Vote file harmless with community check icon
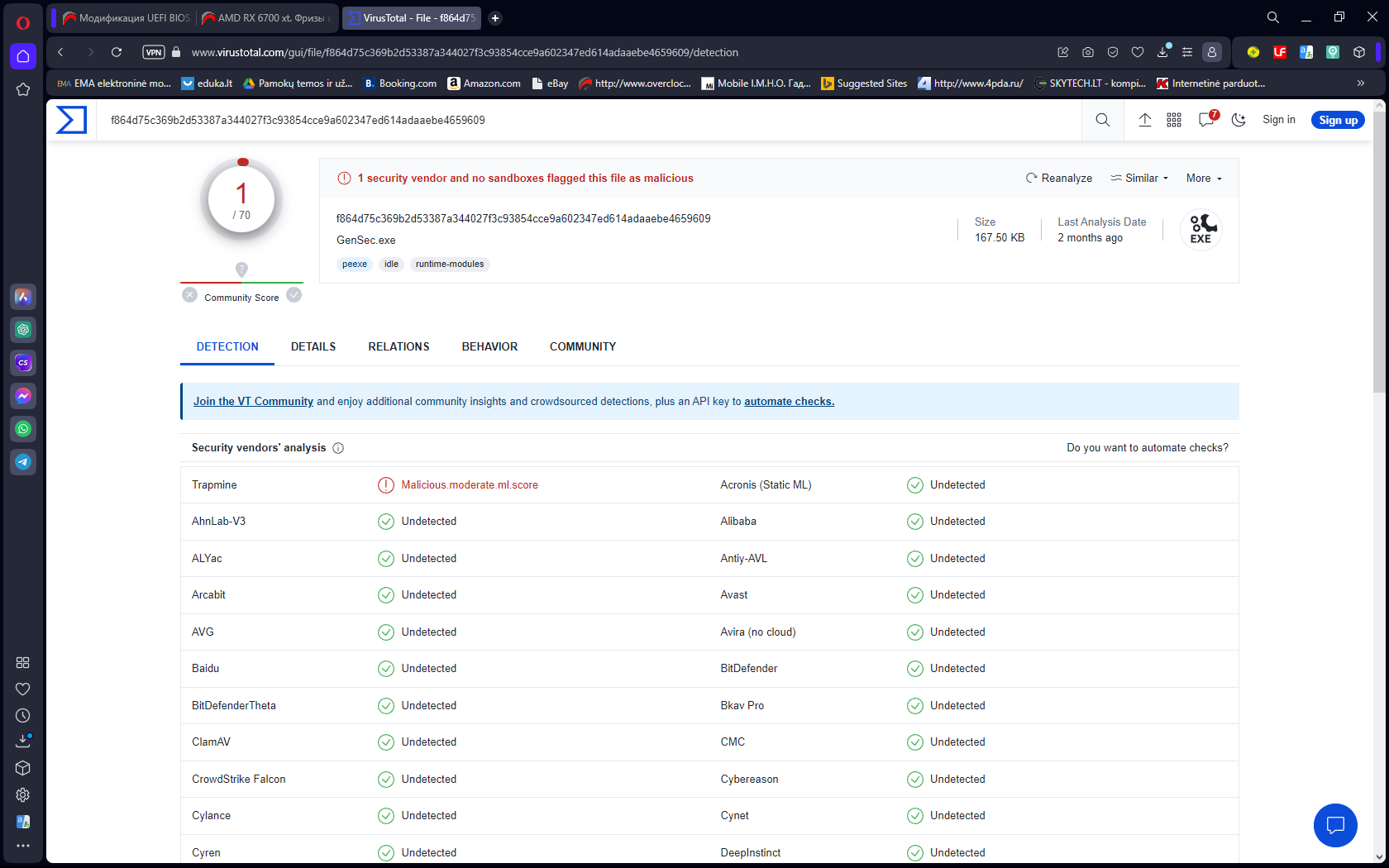1389x868 pixels. pos(294,295)
